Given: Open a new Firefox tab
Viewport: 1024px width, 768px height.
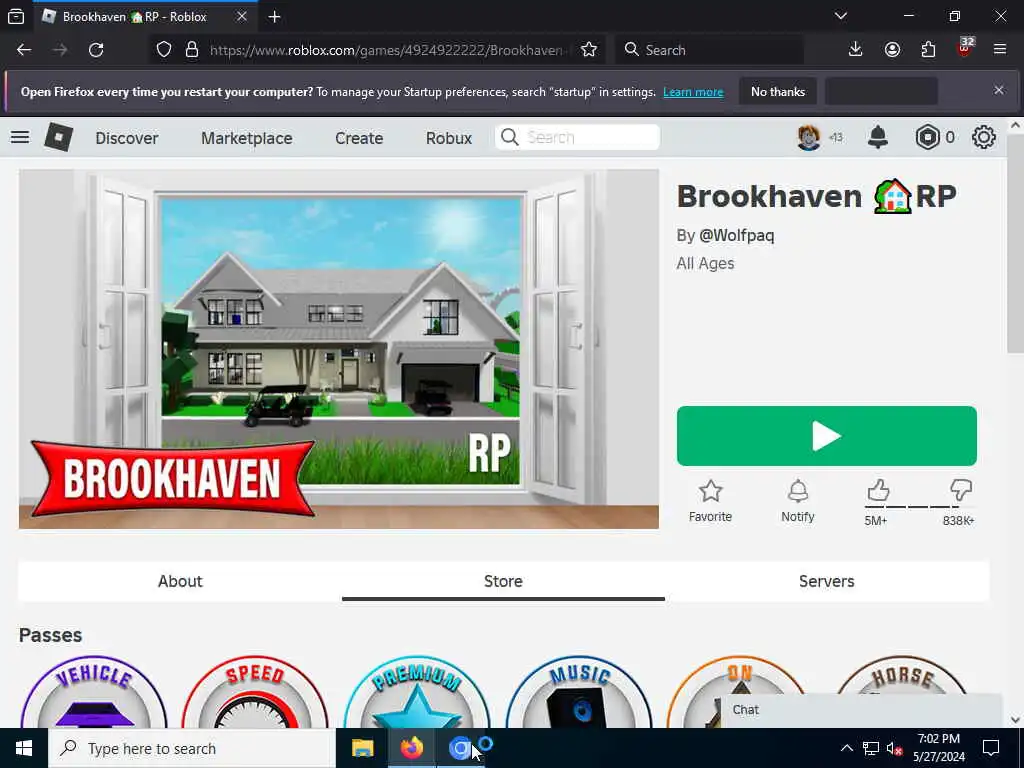Looking at the screenshot, I should (274, 17).
